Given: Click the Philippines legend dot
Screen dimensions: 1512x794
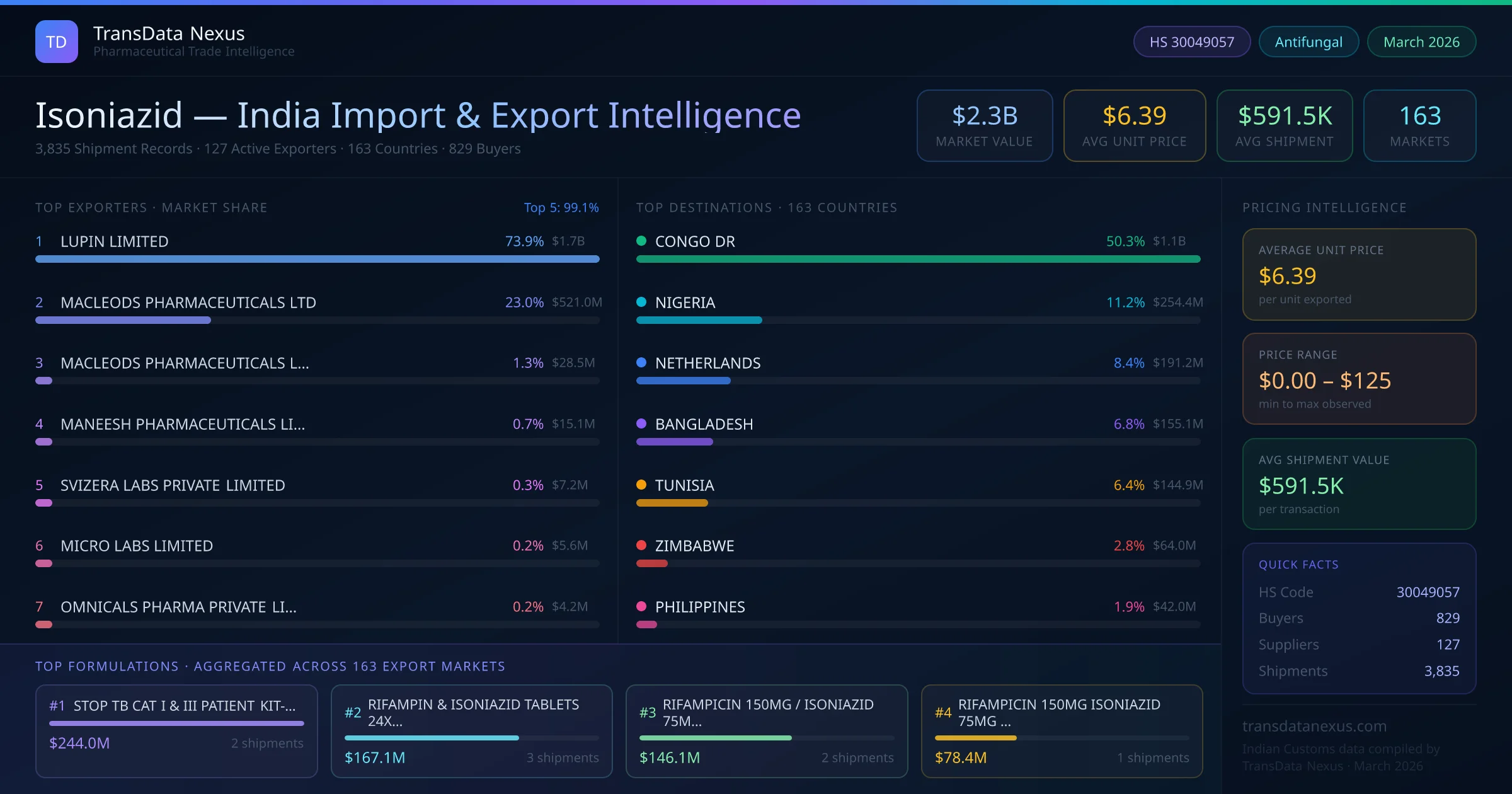Looking at the screenshot, I should click(641, 607).
